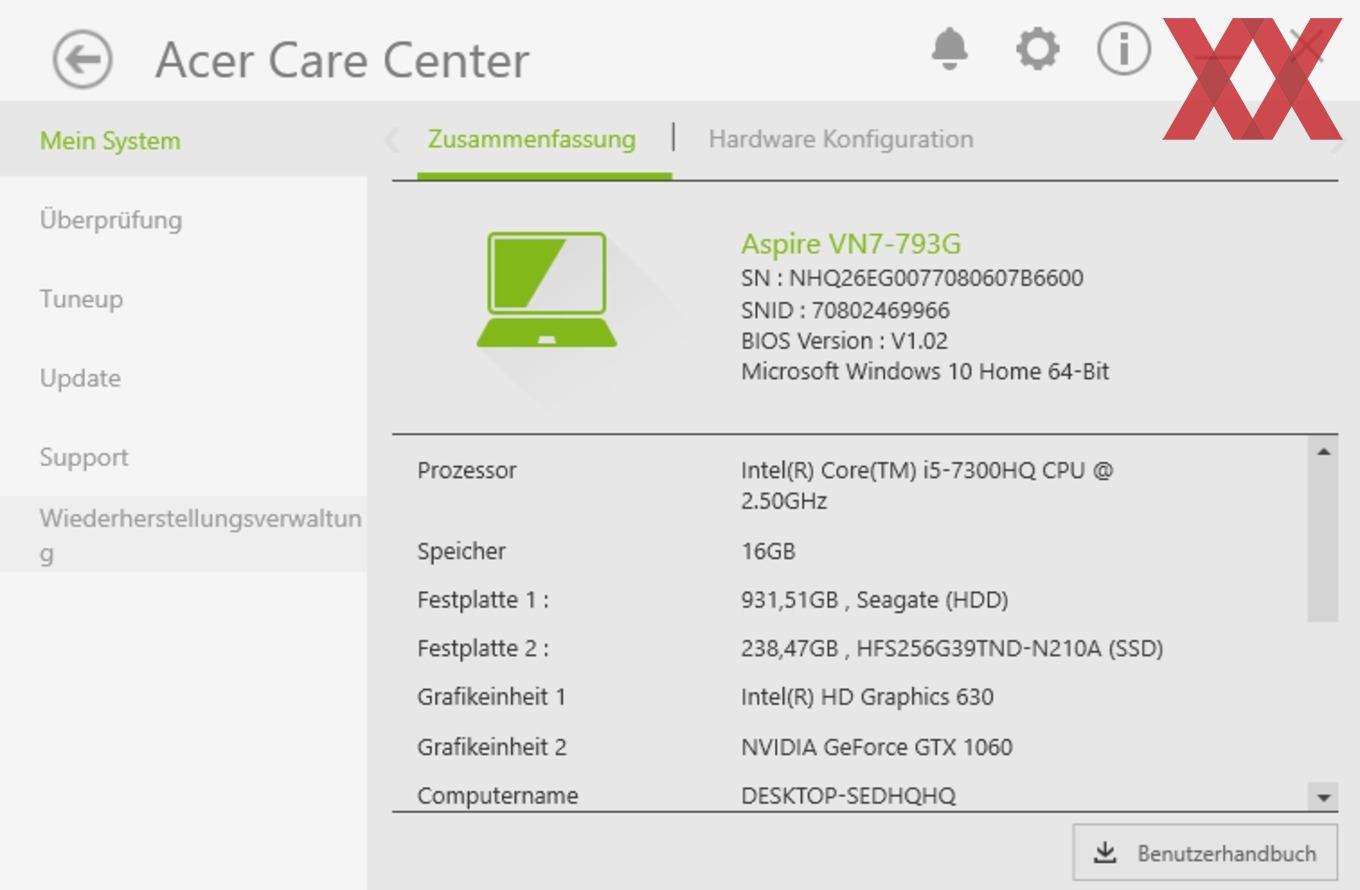Go to the Update section

[x=183, y=378]
